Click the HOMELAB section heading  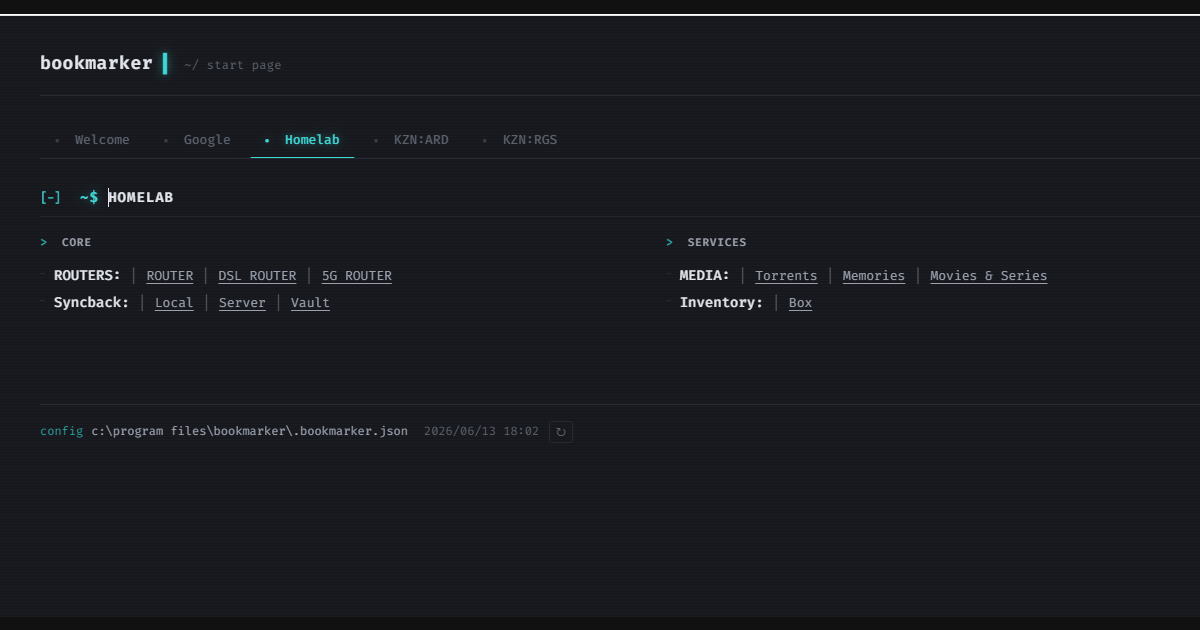point(141,197)
